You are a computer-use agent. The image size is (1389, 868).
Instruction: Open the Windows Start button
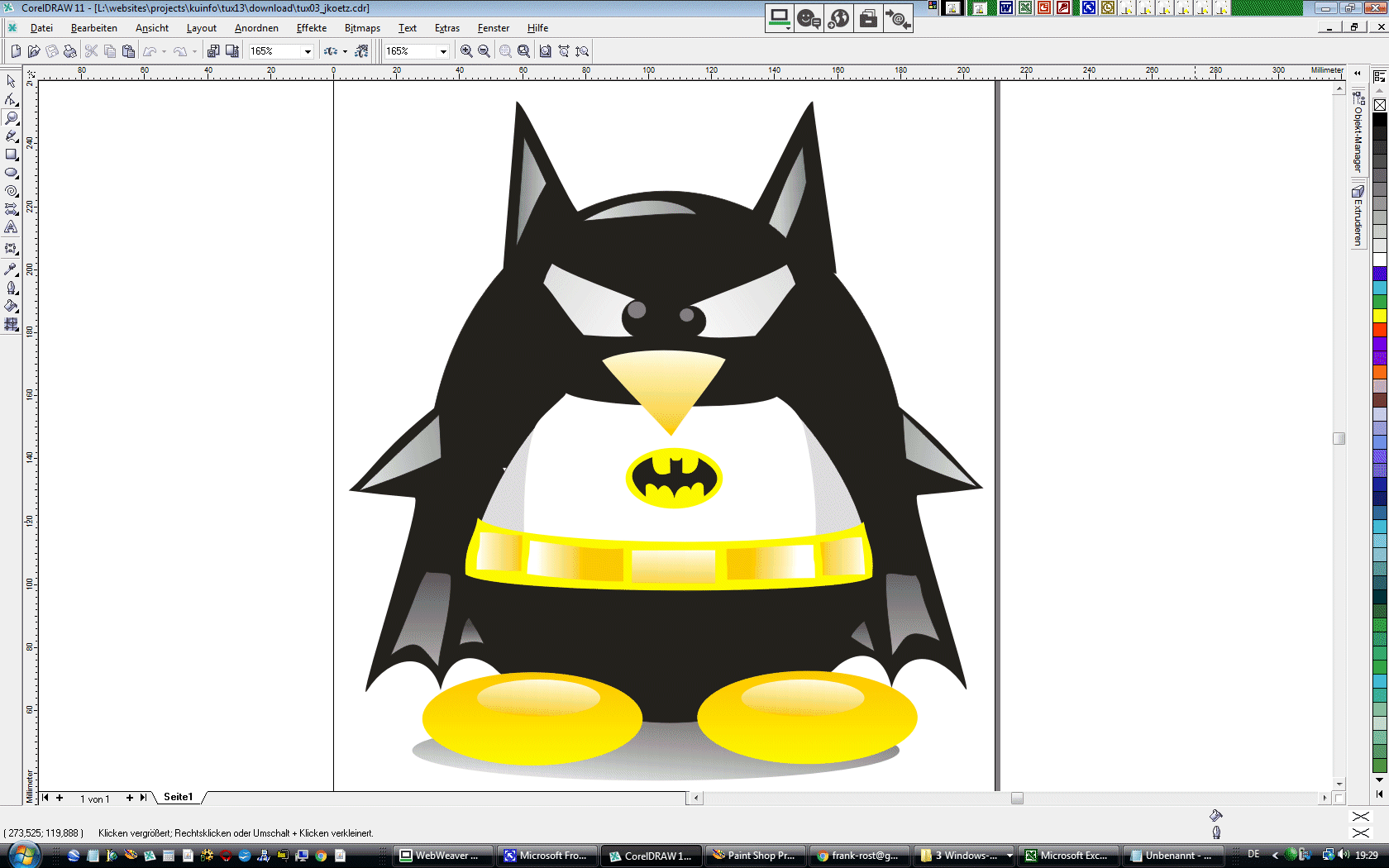point(22,855)
